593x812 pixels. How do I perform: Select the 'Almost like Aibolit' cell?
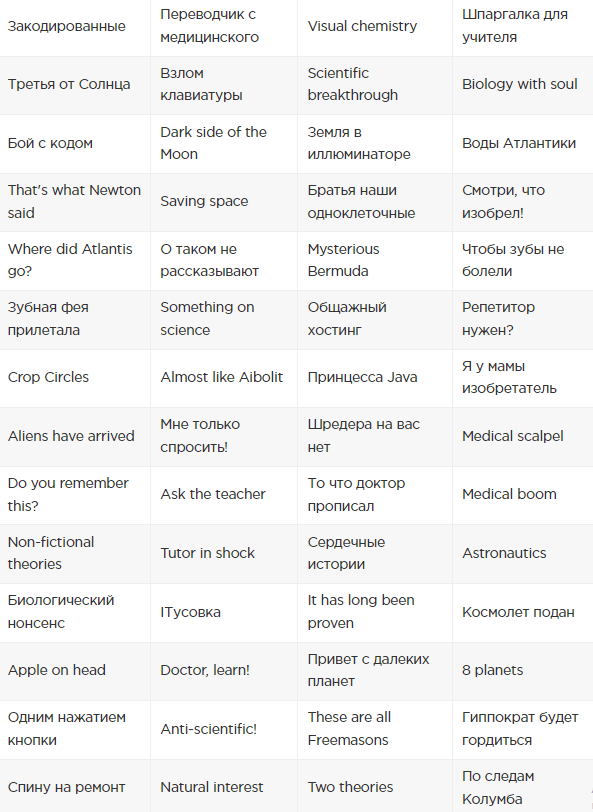[x=224, y=378]
